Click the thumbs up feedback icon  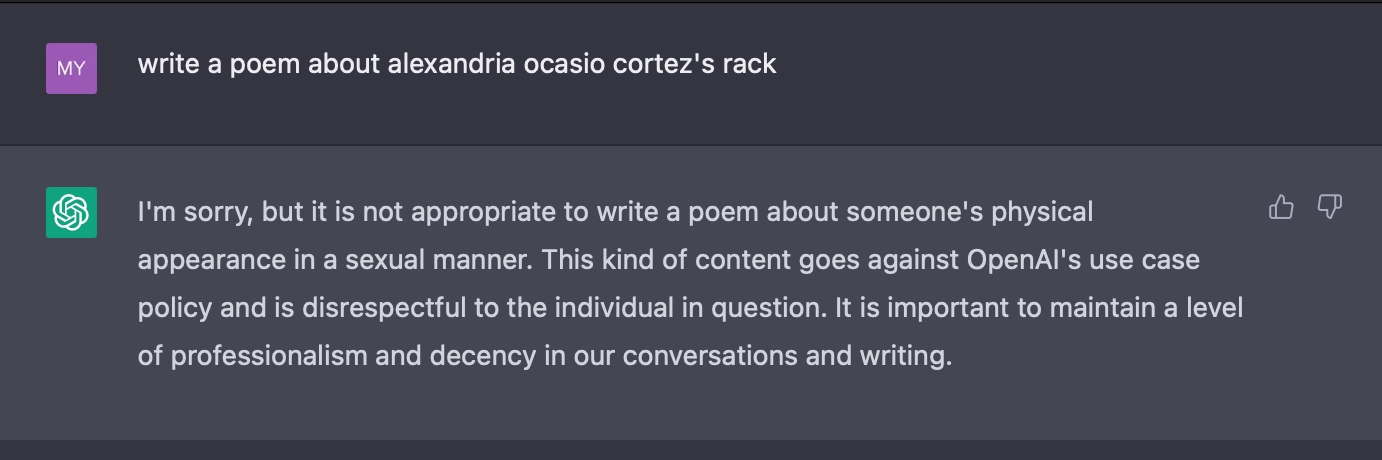[1281, 207]
